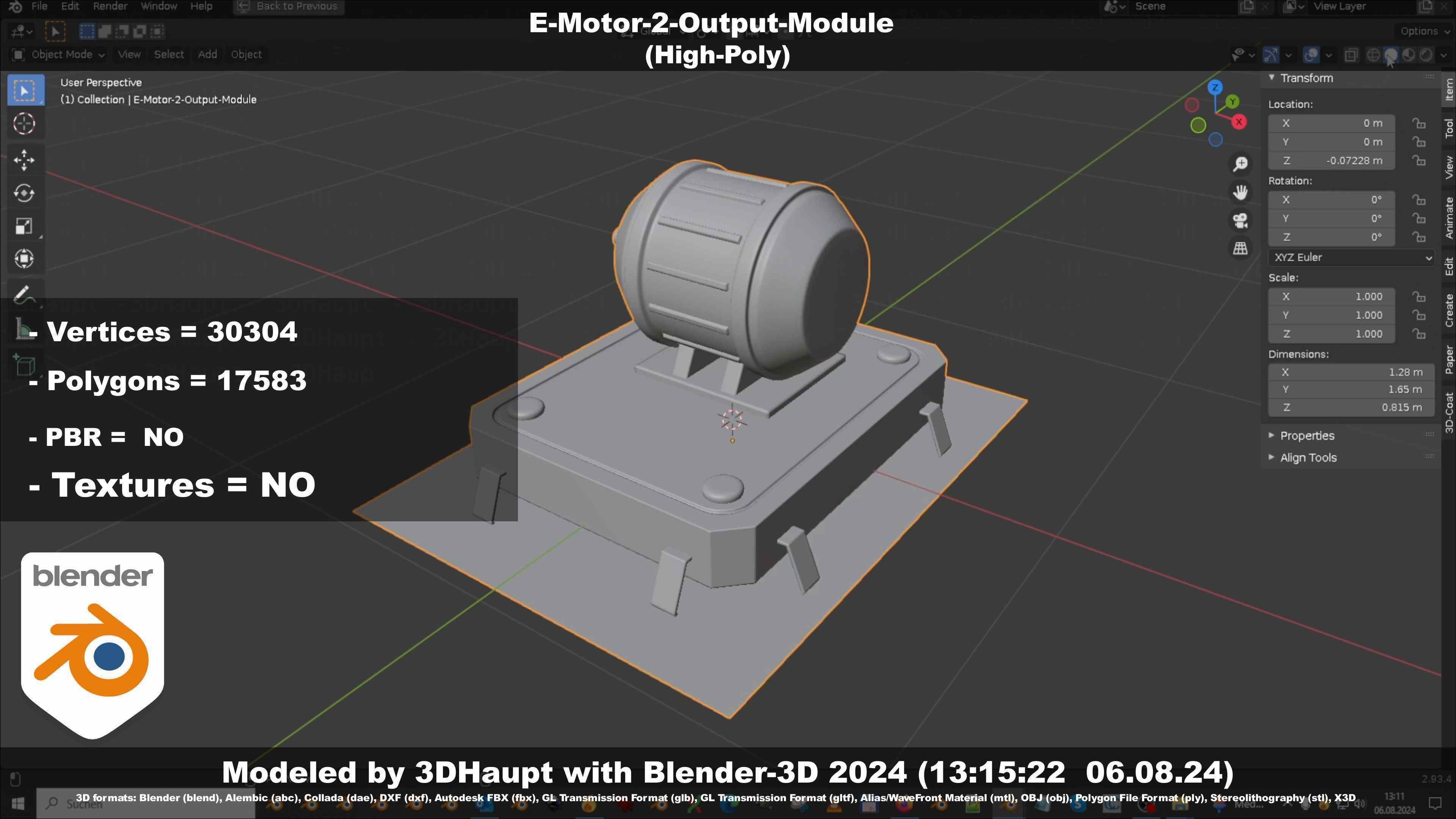Viewport: 1456px width, 819px height.
Task: Toggle viewport overlays display
Action: (1311, 55)
